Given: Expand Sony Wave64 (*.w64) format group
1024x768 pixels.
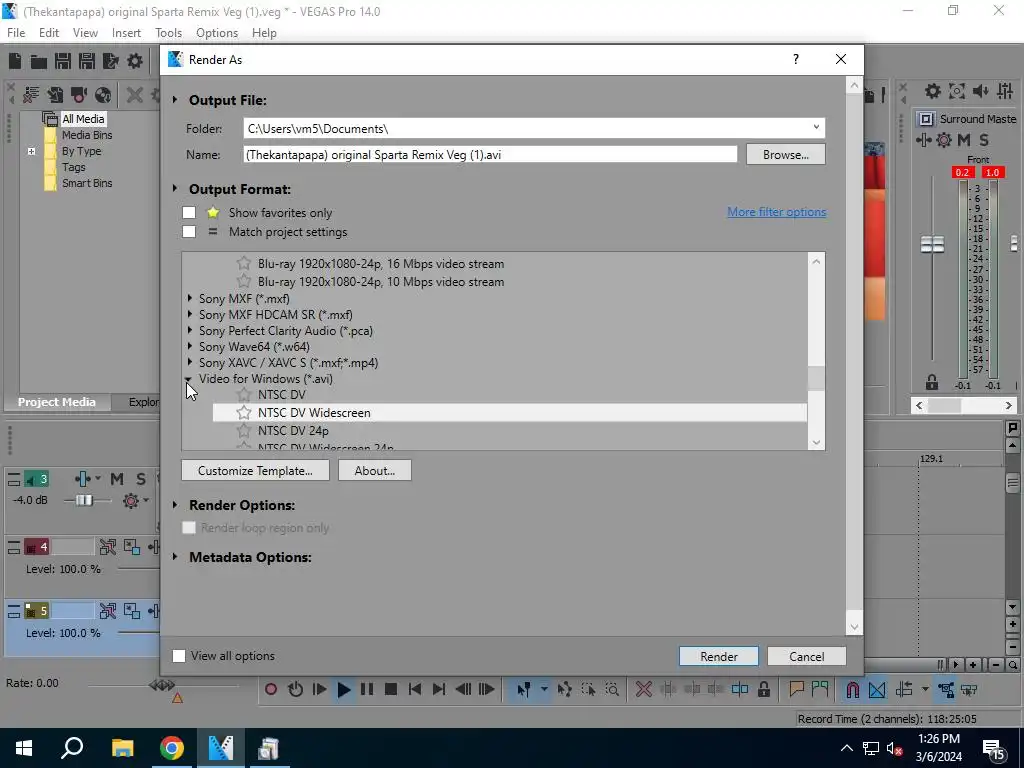Looking at the screenshot, I should pos(189,346).
